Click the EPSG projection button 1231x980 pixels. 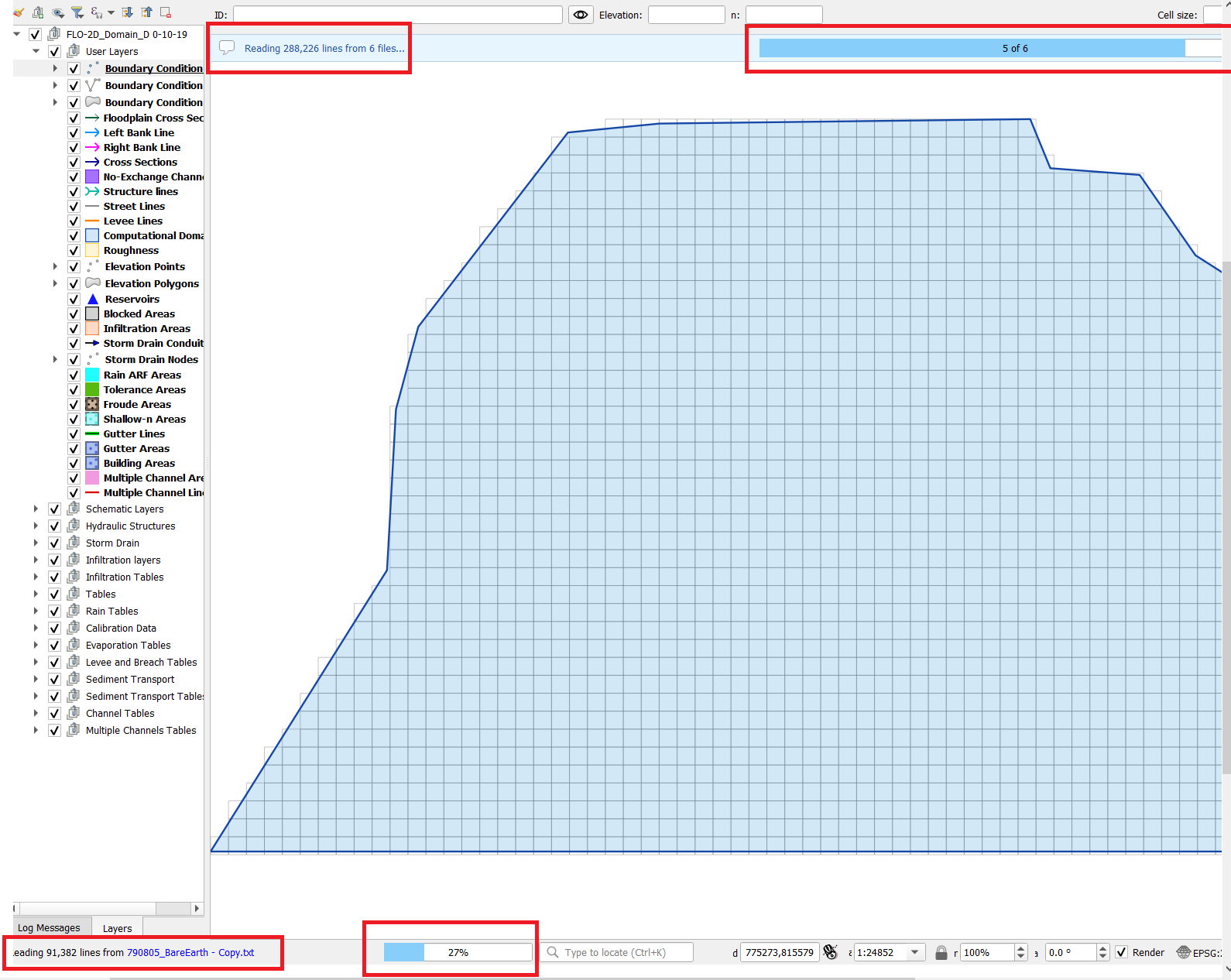[x=1200, y=952]
